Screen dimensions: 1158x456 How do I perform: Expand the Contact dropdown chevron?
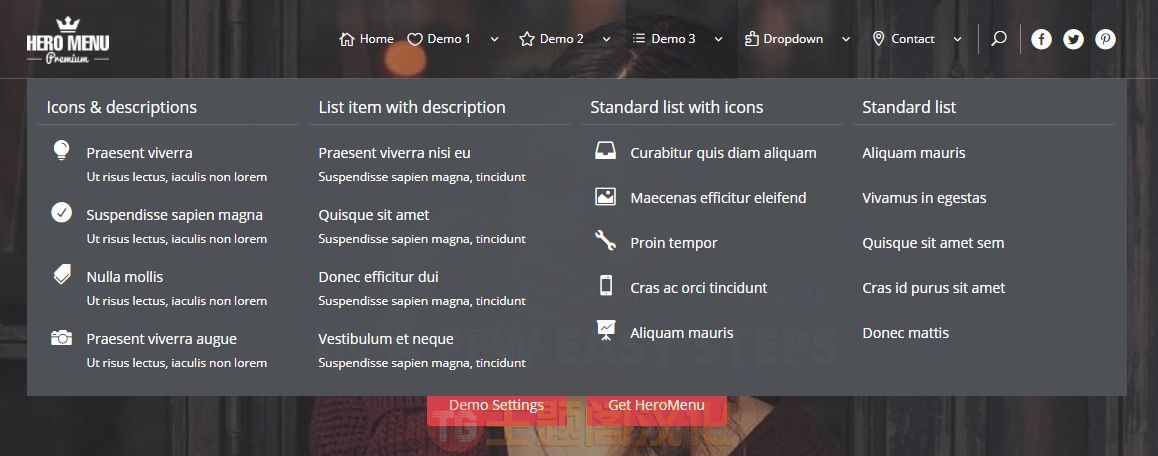point(957,39)
